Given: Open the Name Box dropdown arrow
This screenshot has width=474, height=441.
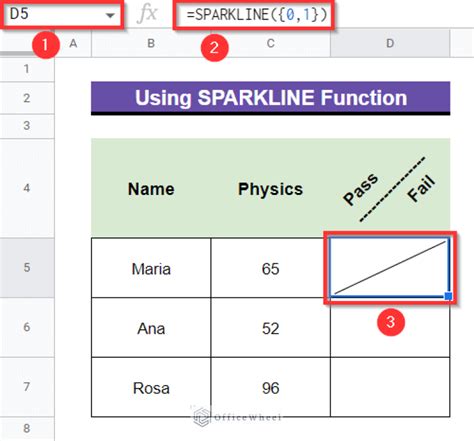Looking at the screenshot, I should [x=110, y=15].
